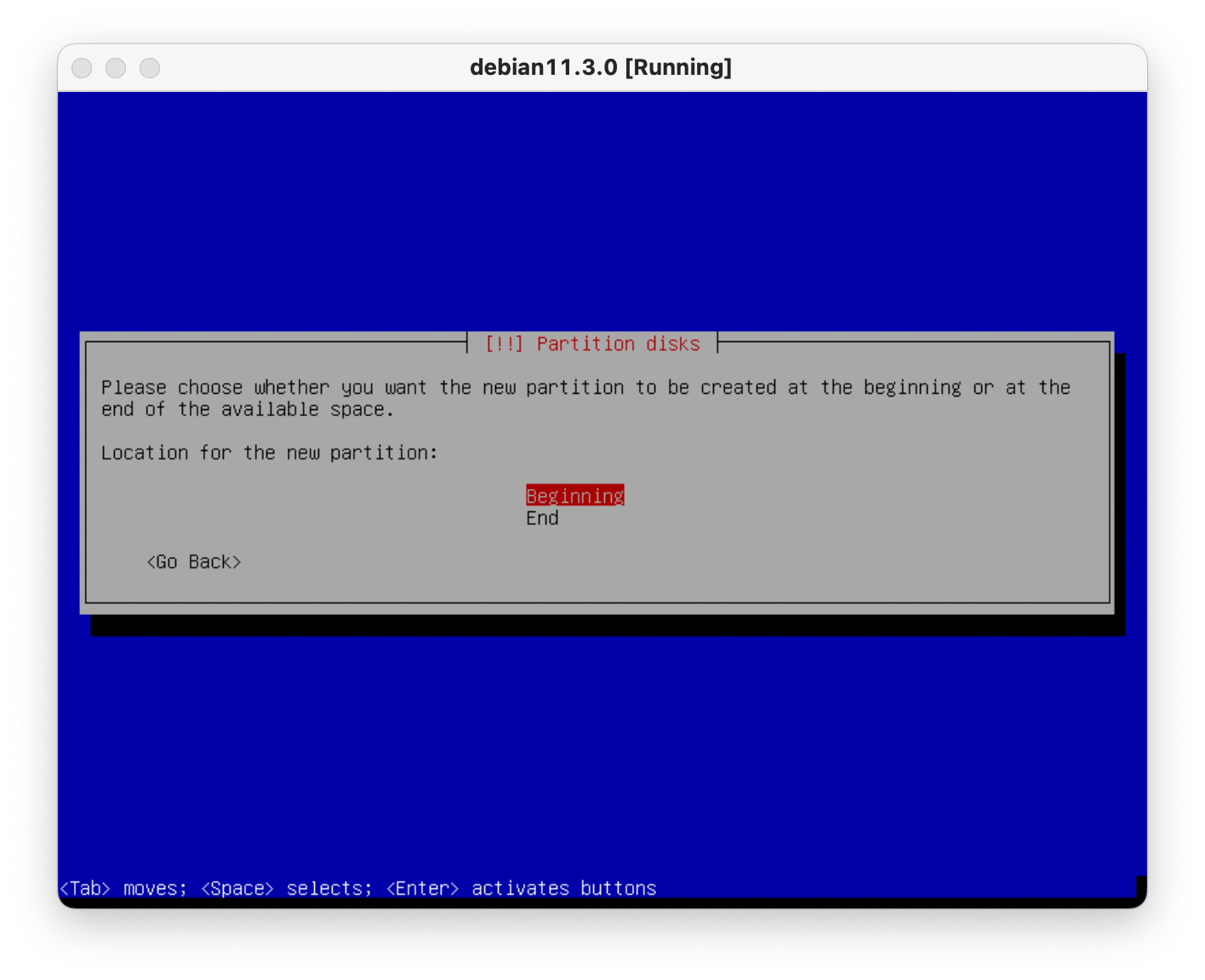Click the debian11.3.0 window title text
1205x980 pixels.
(543, 67)
